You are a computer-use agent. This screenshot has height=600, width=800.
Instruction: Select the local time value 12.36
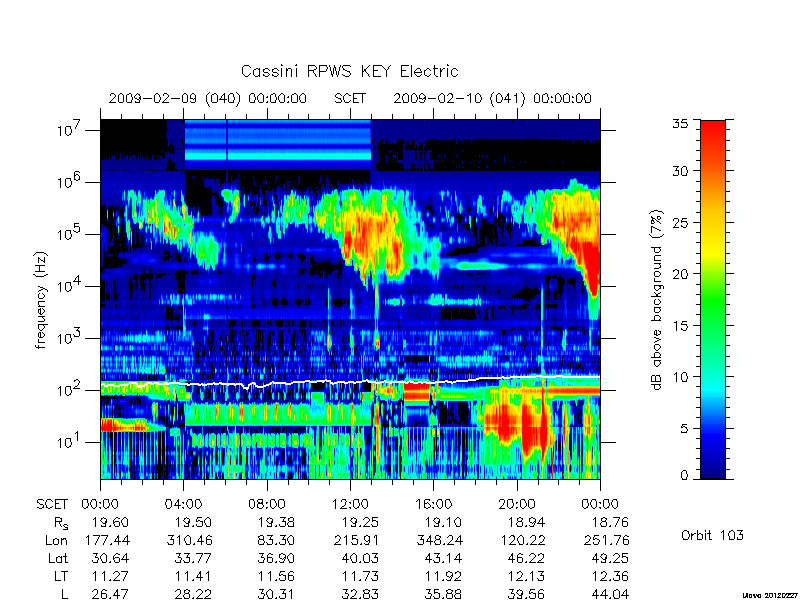click(610, 576)
